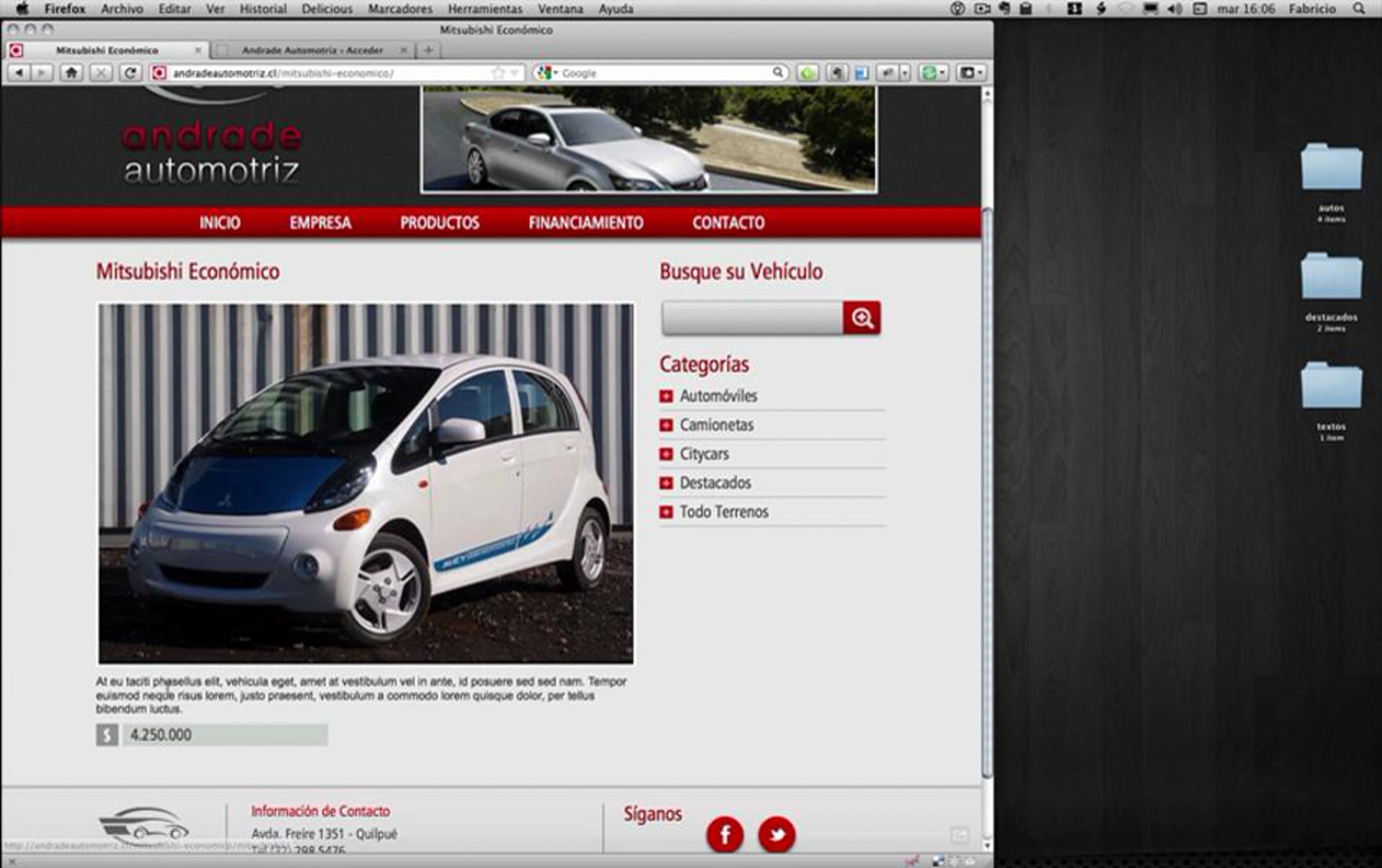Bookmark page with the star icon
The height and width of the screenshot is (868, 1382).
click(498, 73)
